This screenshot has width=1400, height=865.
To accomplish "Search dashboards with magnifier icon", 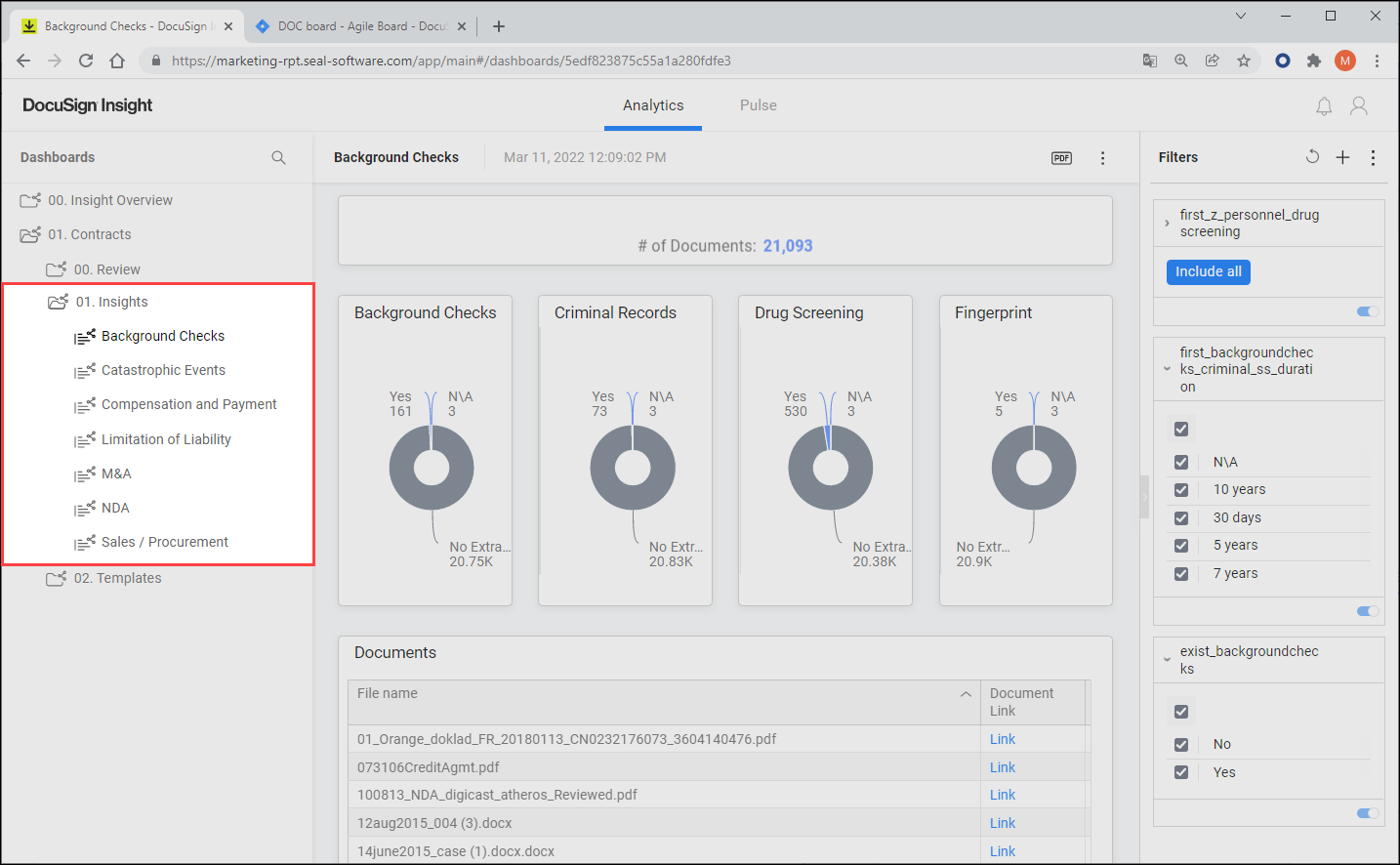I will [x=278, y=157].
